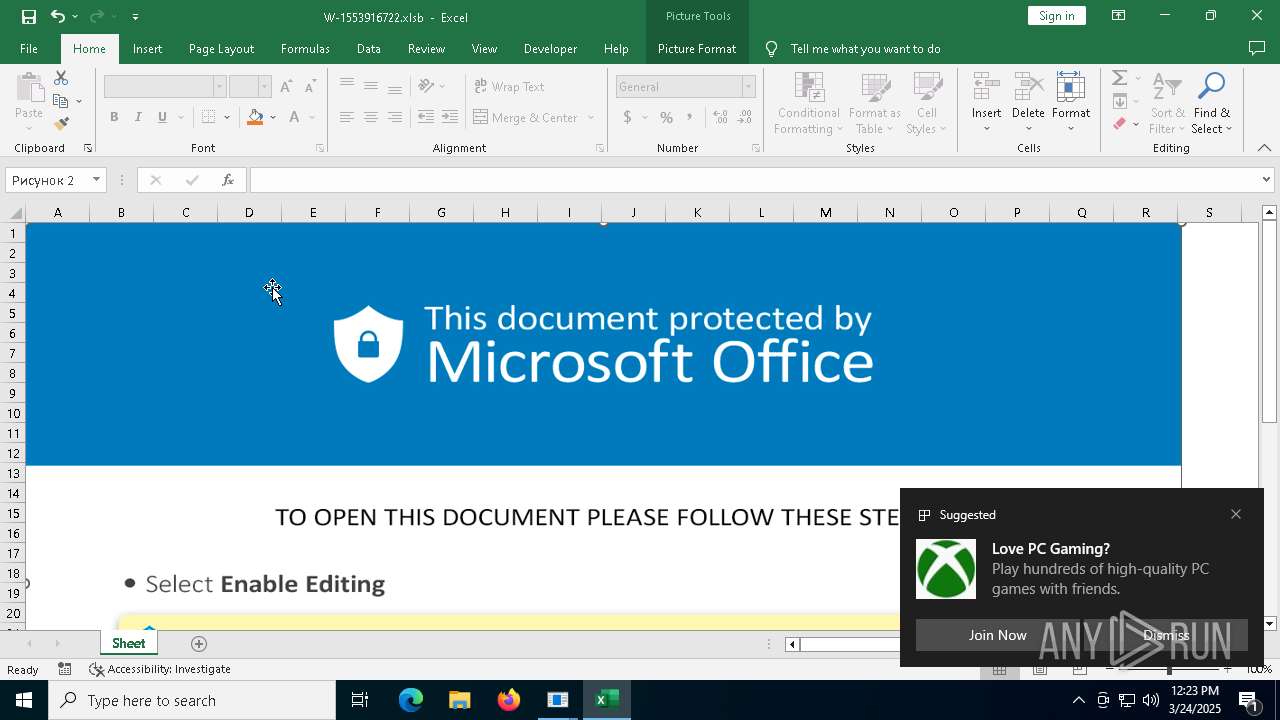Collapse the ribbon with the chevron
The height and width of the screenshot is (720, 1280).
(1264, 148)
